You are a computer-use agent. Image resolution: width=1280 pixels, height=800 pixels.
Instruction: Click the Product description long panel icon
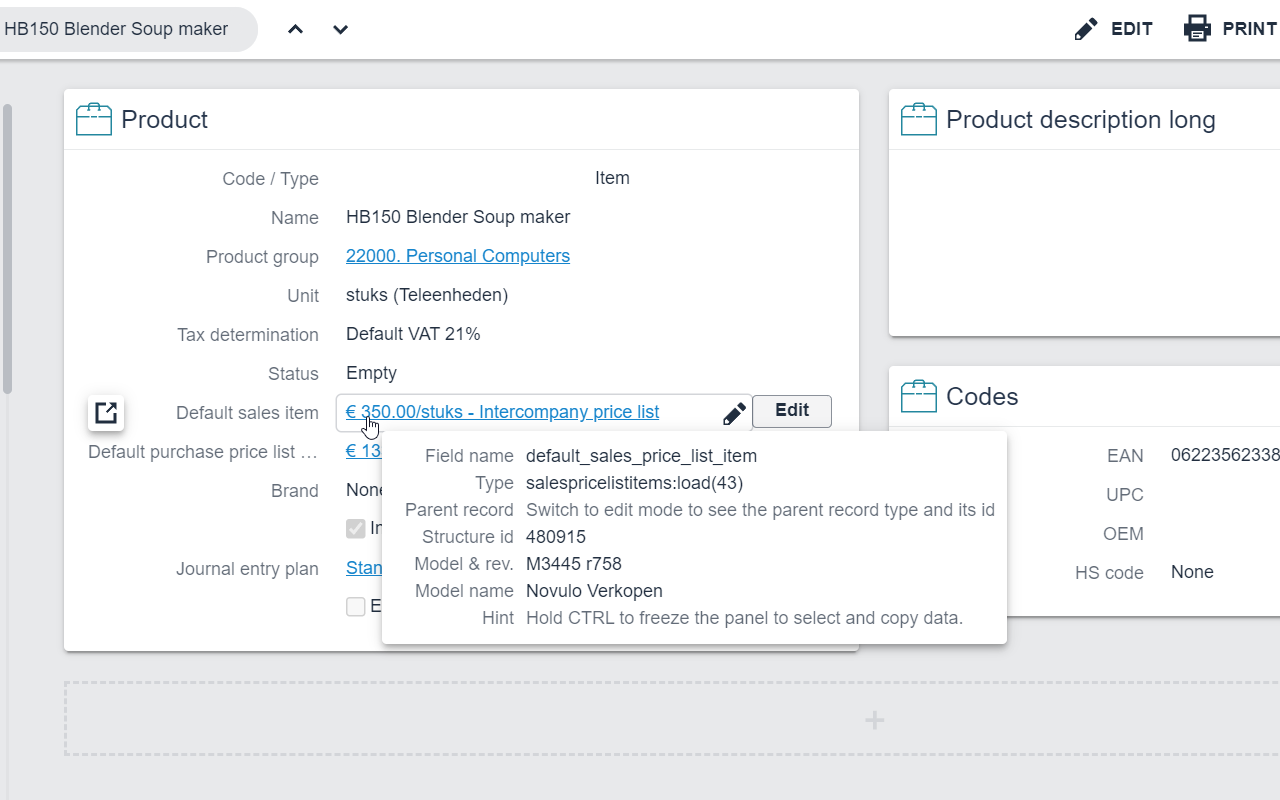coord(919,120)
